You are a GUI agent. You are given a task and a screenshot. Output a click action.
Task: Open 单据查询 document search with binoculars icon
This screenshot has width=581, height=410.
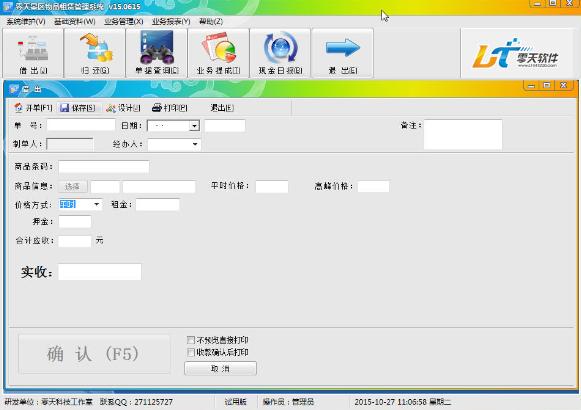(x=157, y=53)
